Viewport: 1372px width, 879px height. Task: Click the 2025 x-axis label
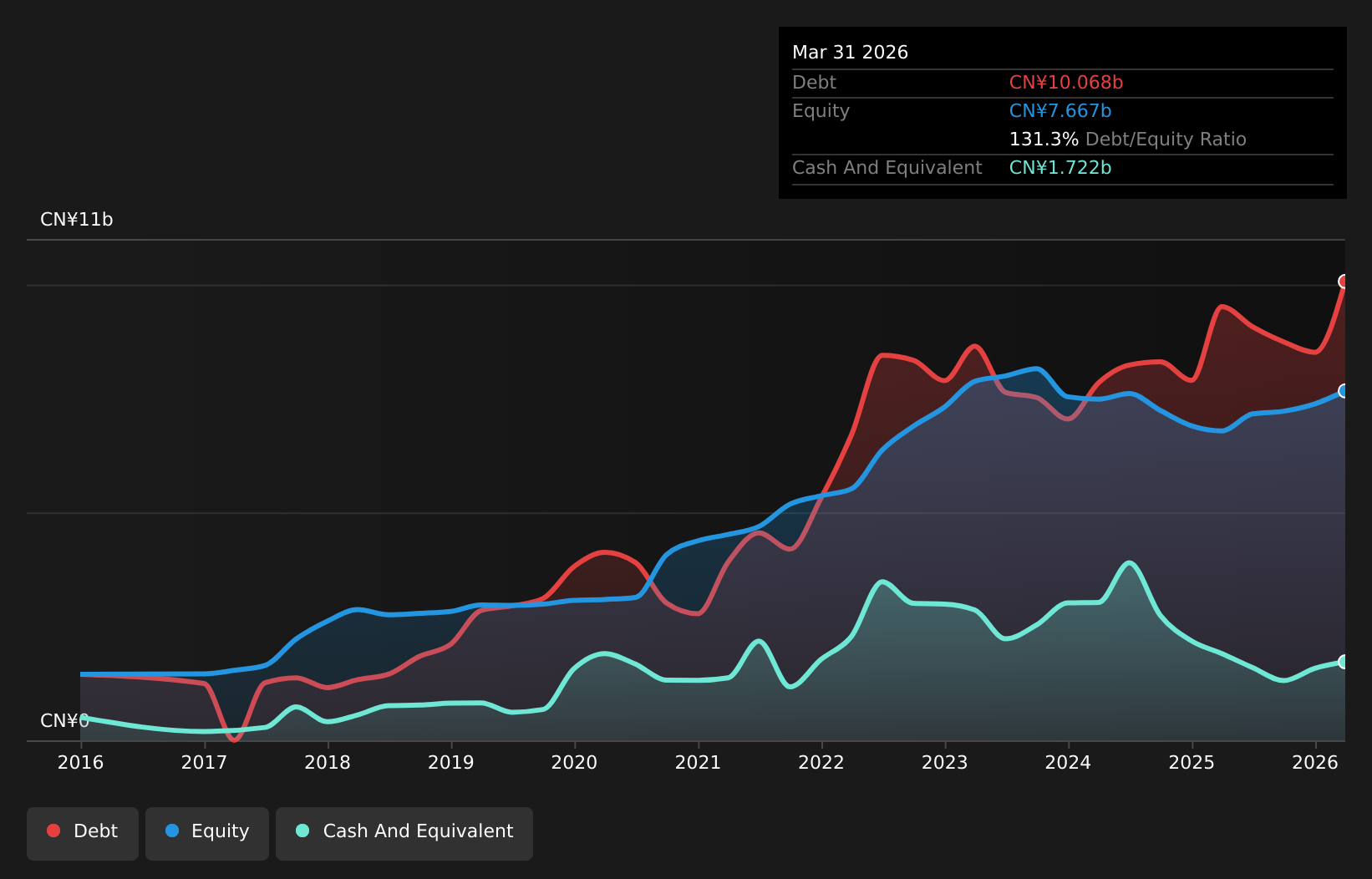tap(1192, 763)
